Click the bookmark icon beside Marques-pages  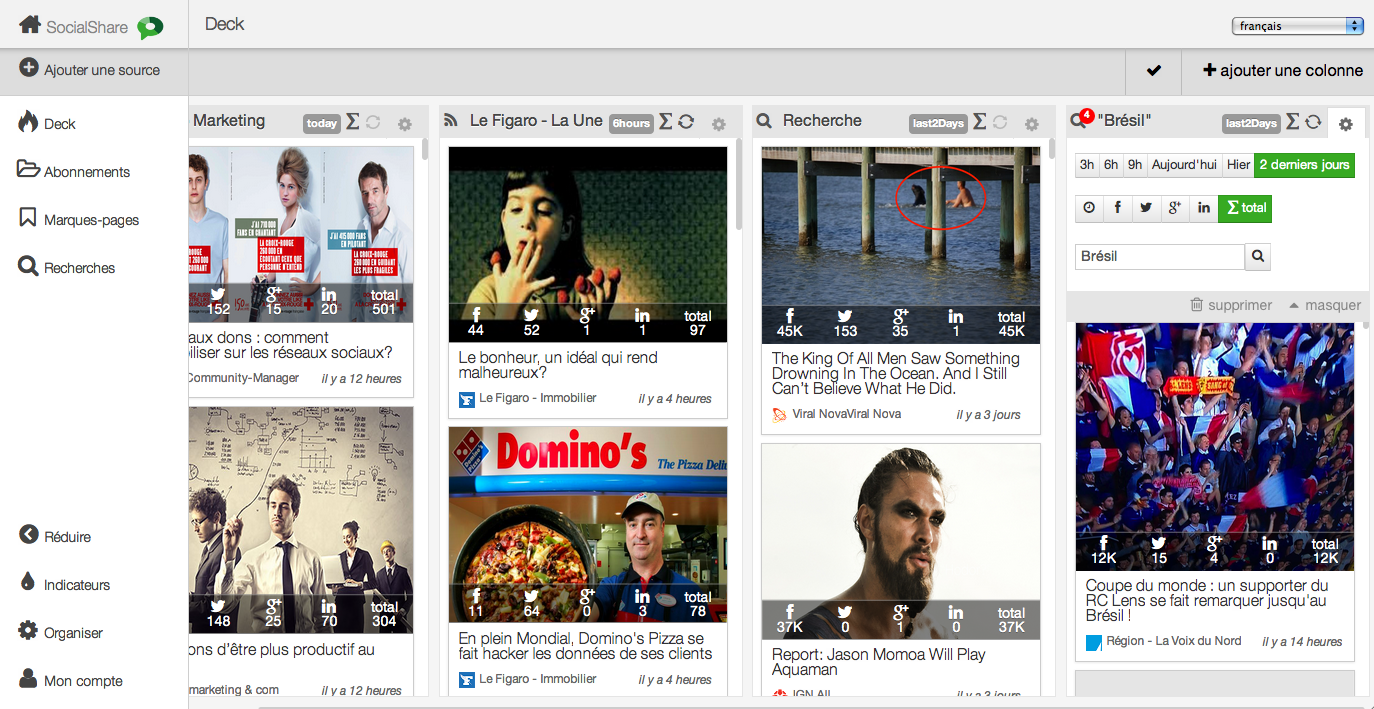pos(28,217)
